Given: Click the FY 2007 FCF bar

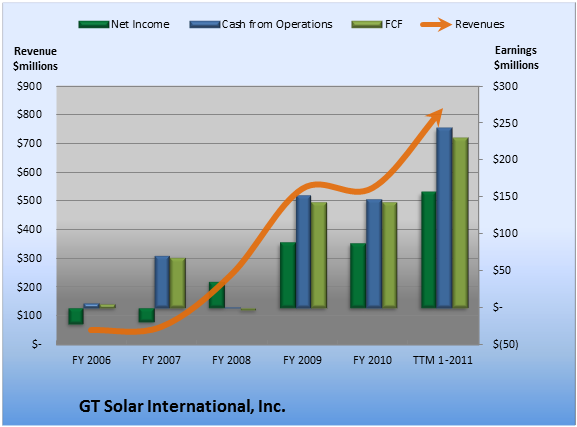Looking at the screenshot, I should pos(178,283).
